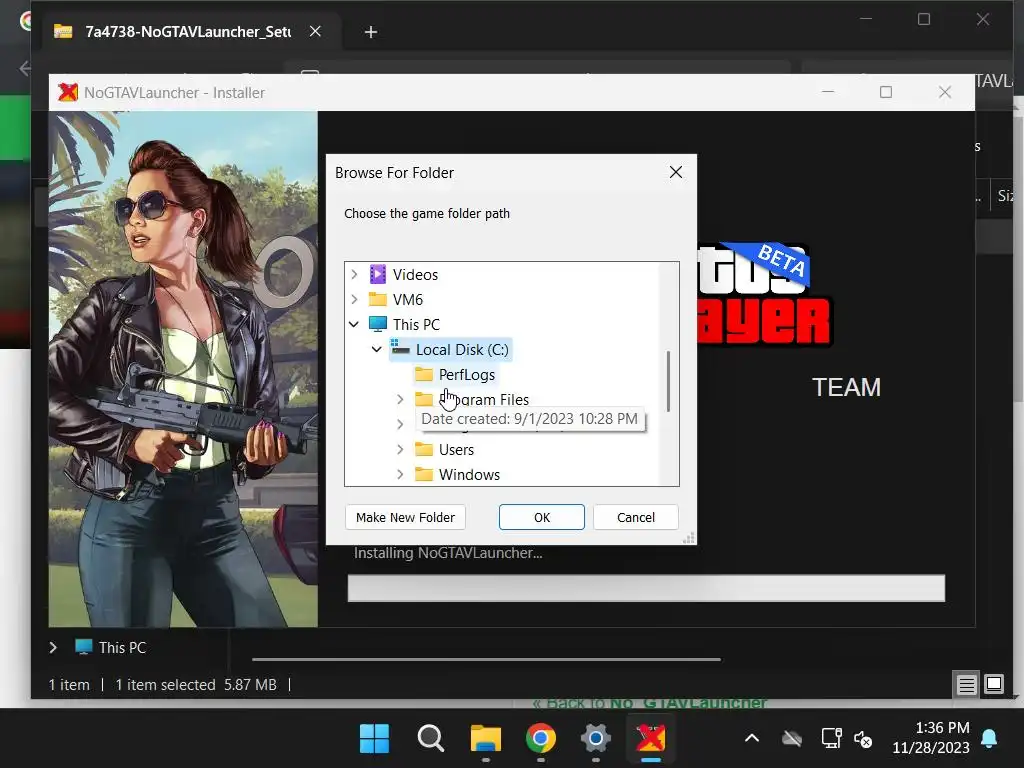Expand the folder node hidden under the tooltip
The image size is (1024, 768).
[400, 424]
